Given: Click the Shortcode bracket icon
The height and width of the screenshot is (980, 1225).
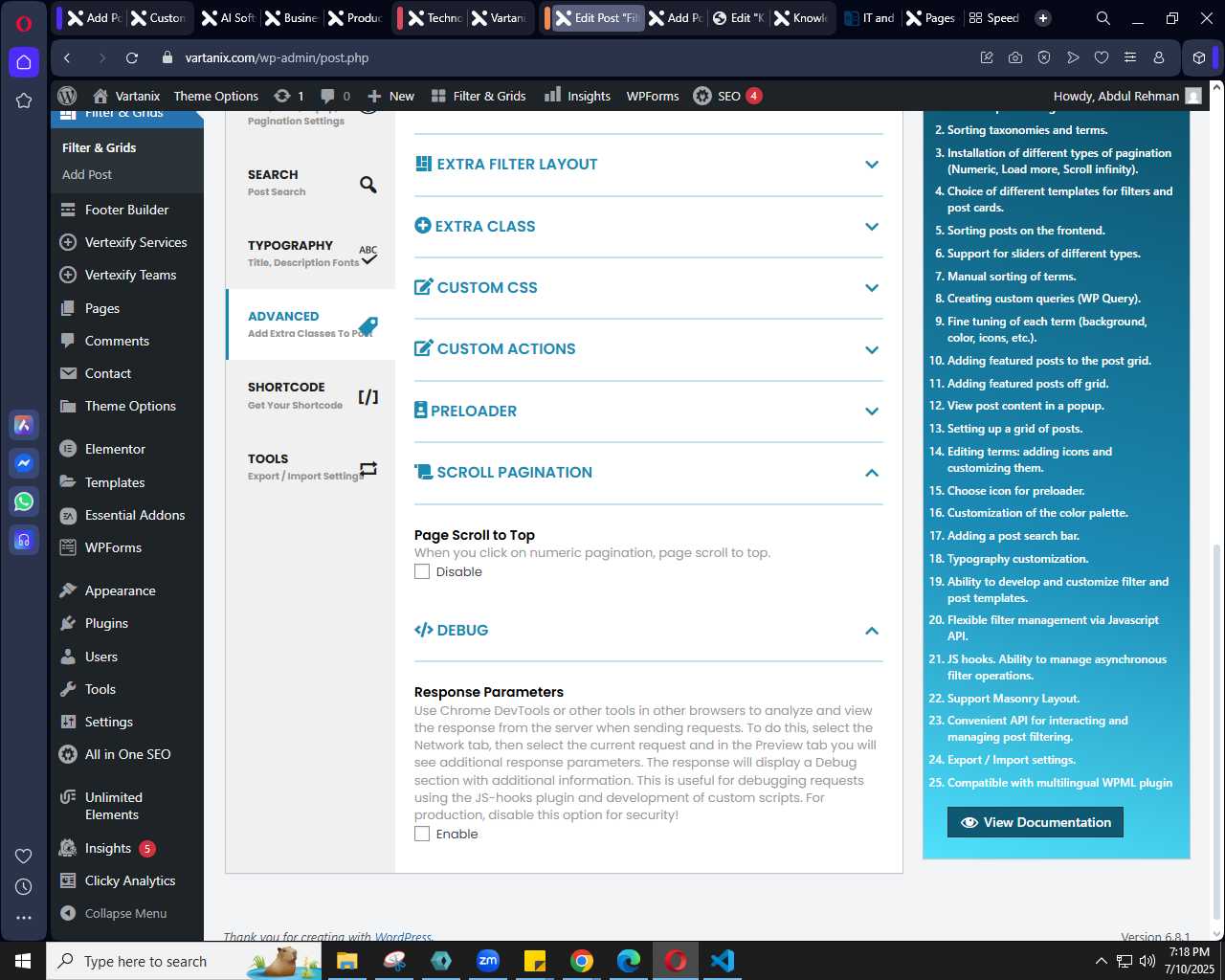Looking at the screenshot, I should click(x=368, y=397).
